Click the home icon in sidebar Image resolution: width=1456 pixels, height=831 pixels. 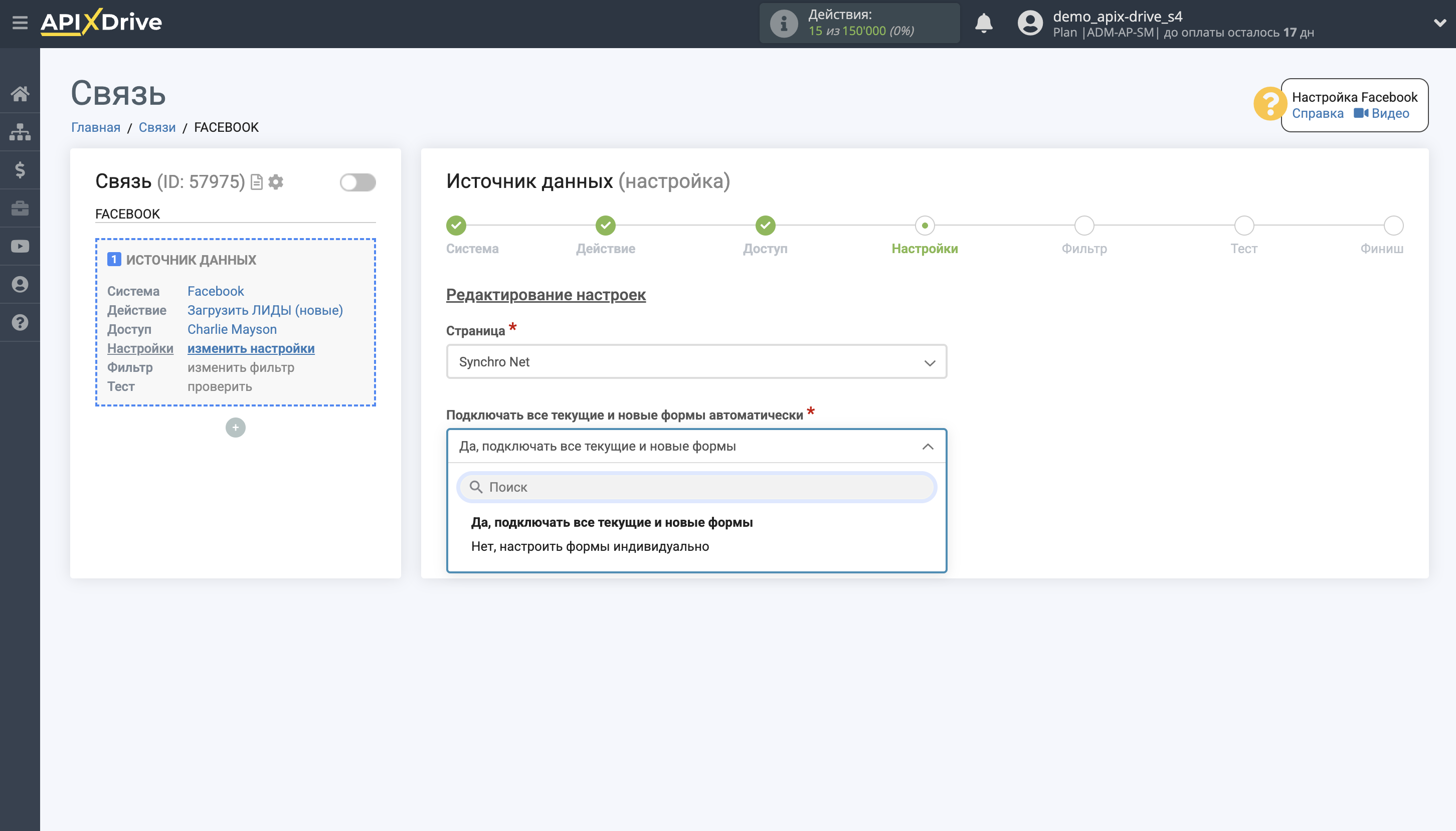point(20,94)
